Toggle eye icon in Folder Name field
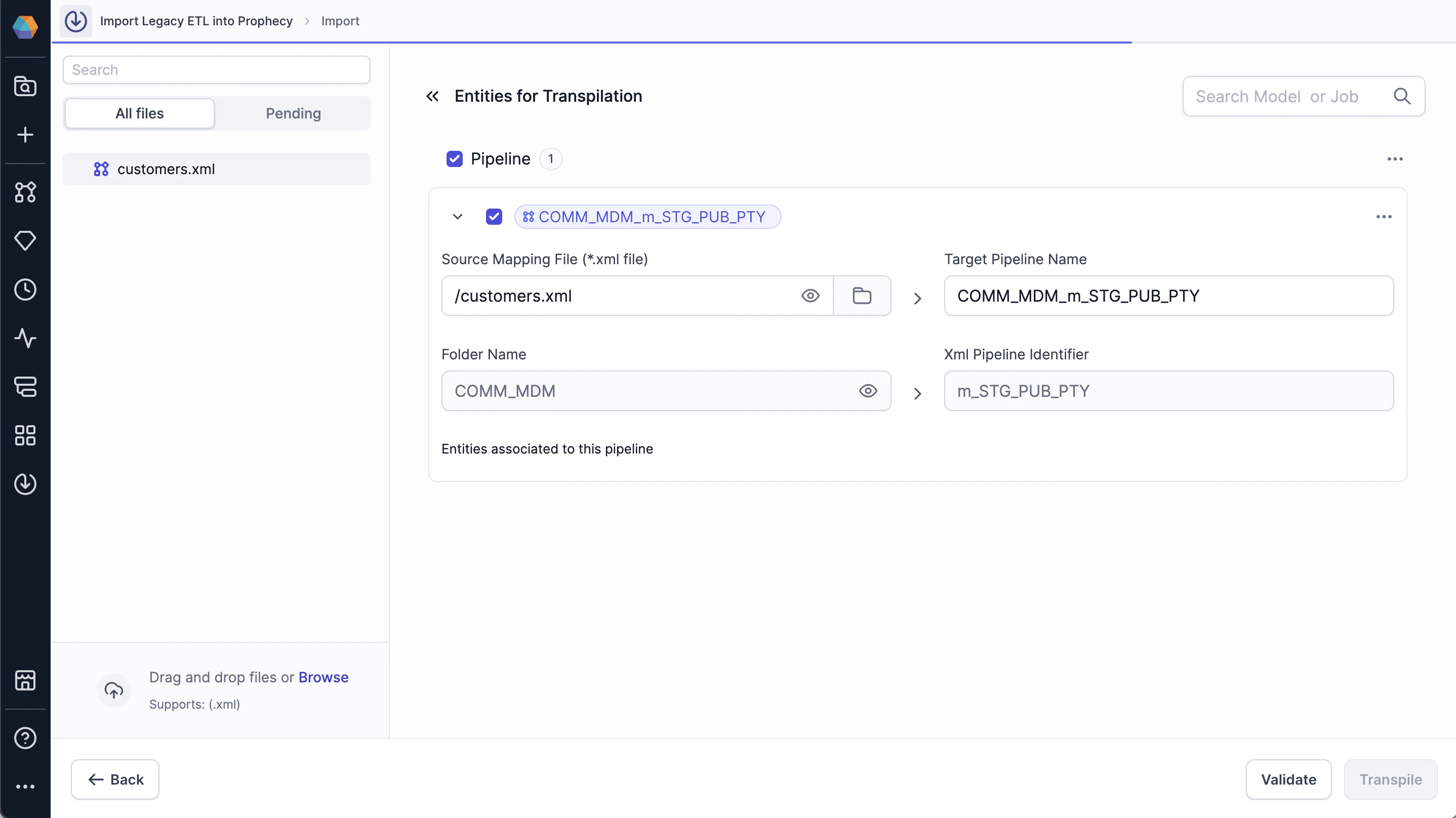This screenshot has width=1456, height=818. (x=868, y=391)
